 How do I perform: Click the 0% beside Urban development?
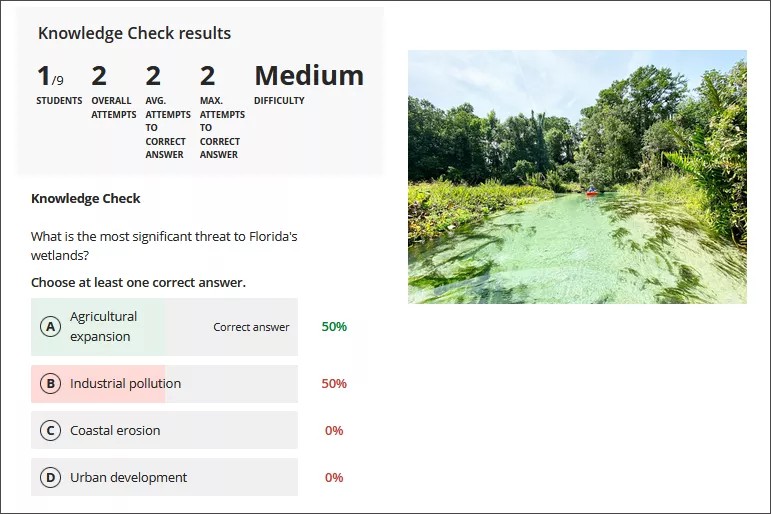click(334, 478)
